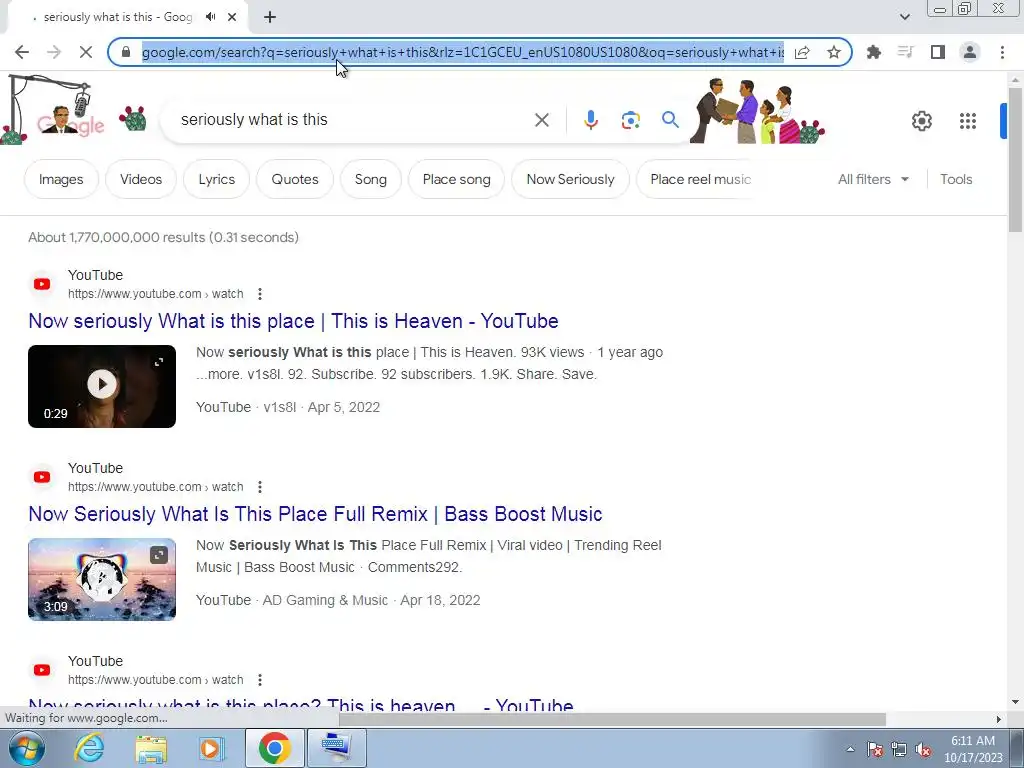View site information via the padlock icon

(x=126, y=52)
